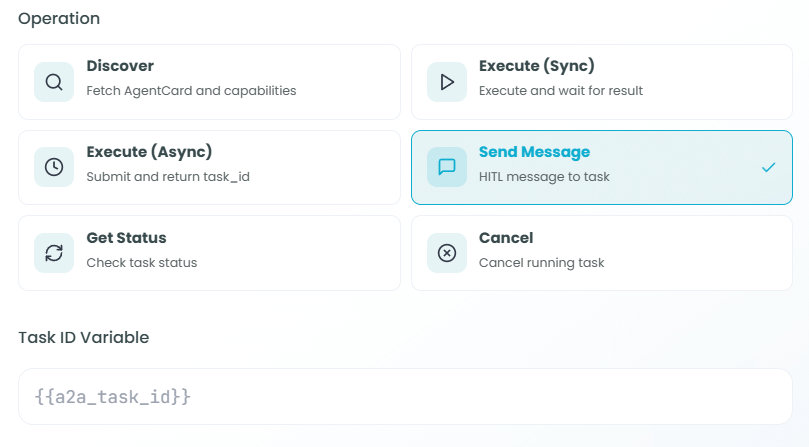Click the clock icon for Execute (Async)

pyautogui.click(x=54, y=168)
